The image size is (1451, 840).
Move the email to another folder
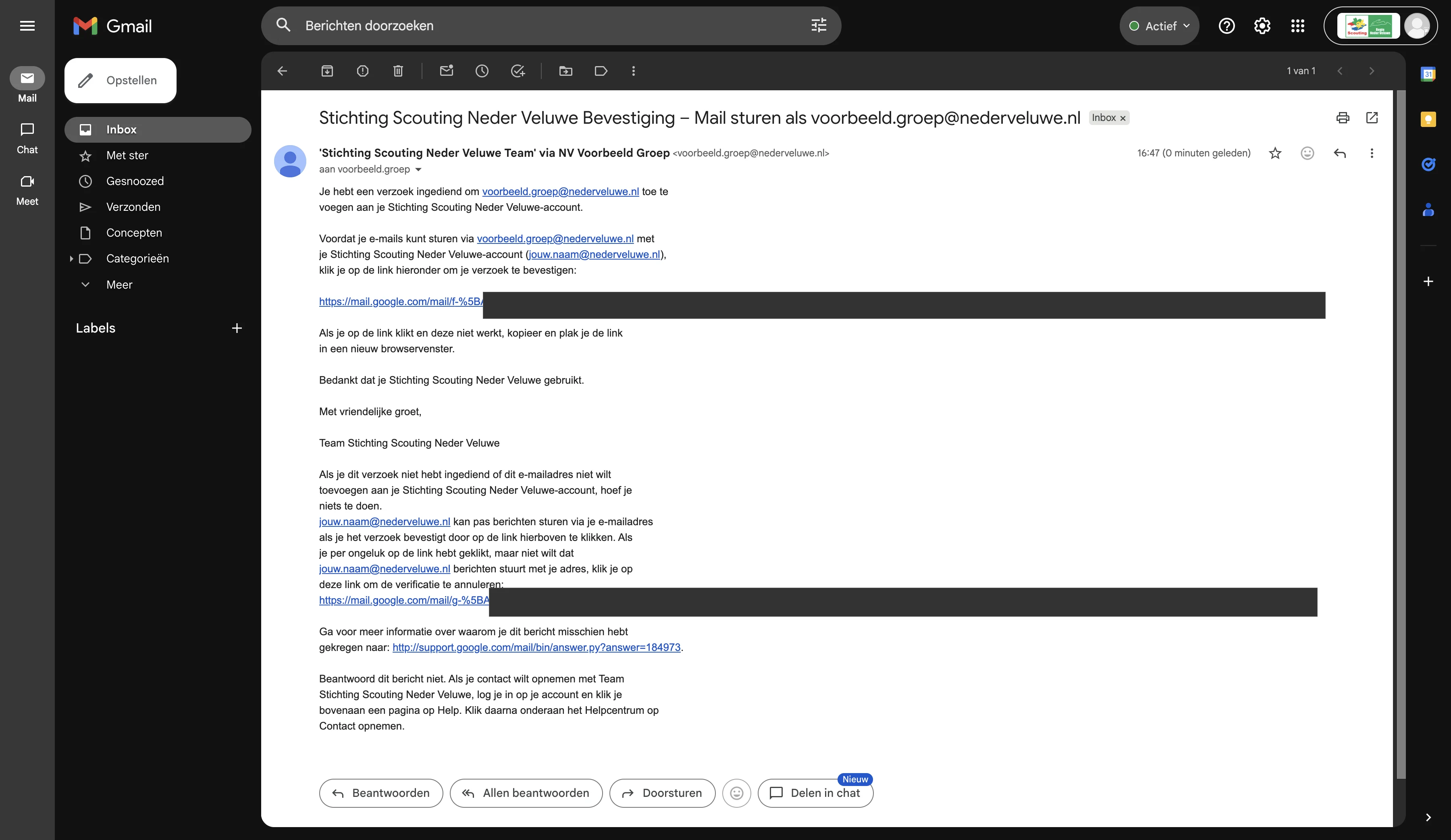565,71
